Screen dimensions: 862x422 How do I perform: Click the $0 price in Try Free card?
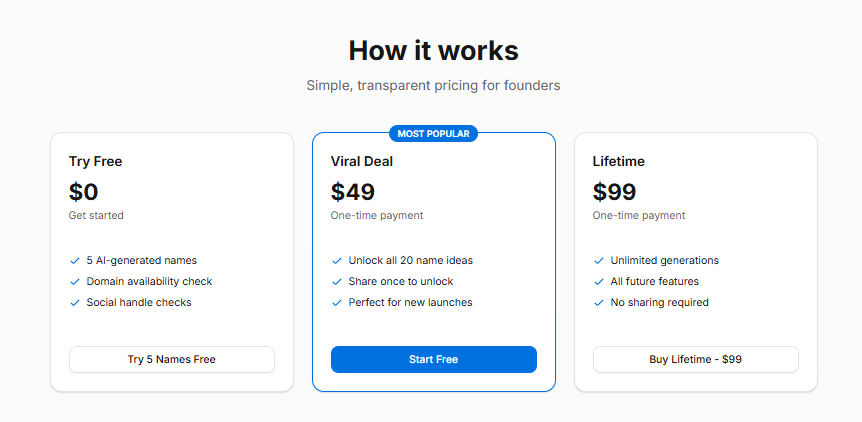point(84,192)
